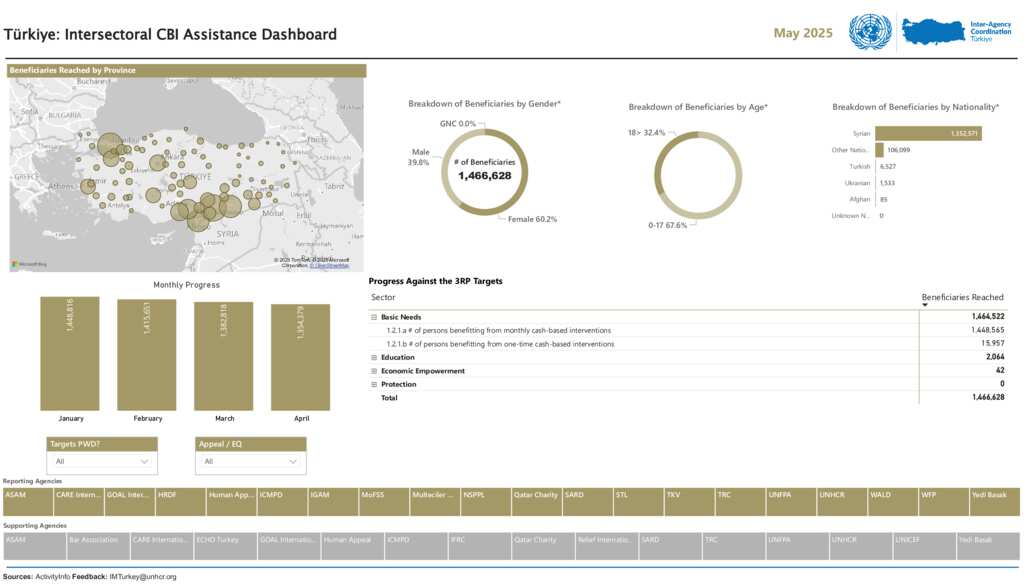This screenshot has height=587, width=1024.
Task: Open the Appeal / EQ dropdown
Action: pyautogui.click(x=251, y=462)
